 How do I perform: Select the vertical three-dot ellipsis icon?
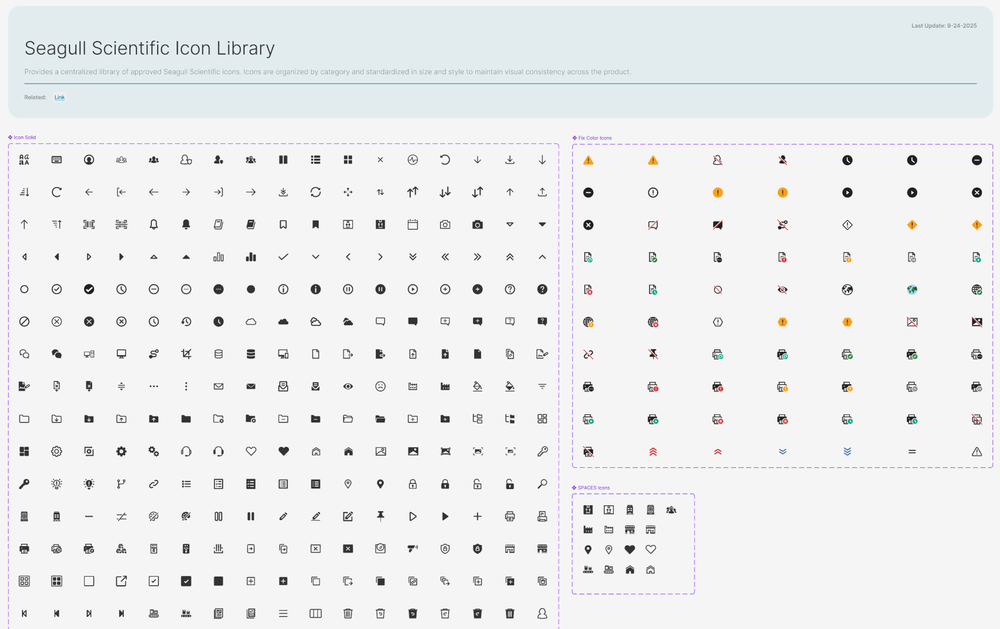coord(186,387)
